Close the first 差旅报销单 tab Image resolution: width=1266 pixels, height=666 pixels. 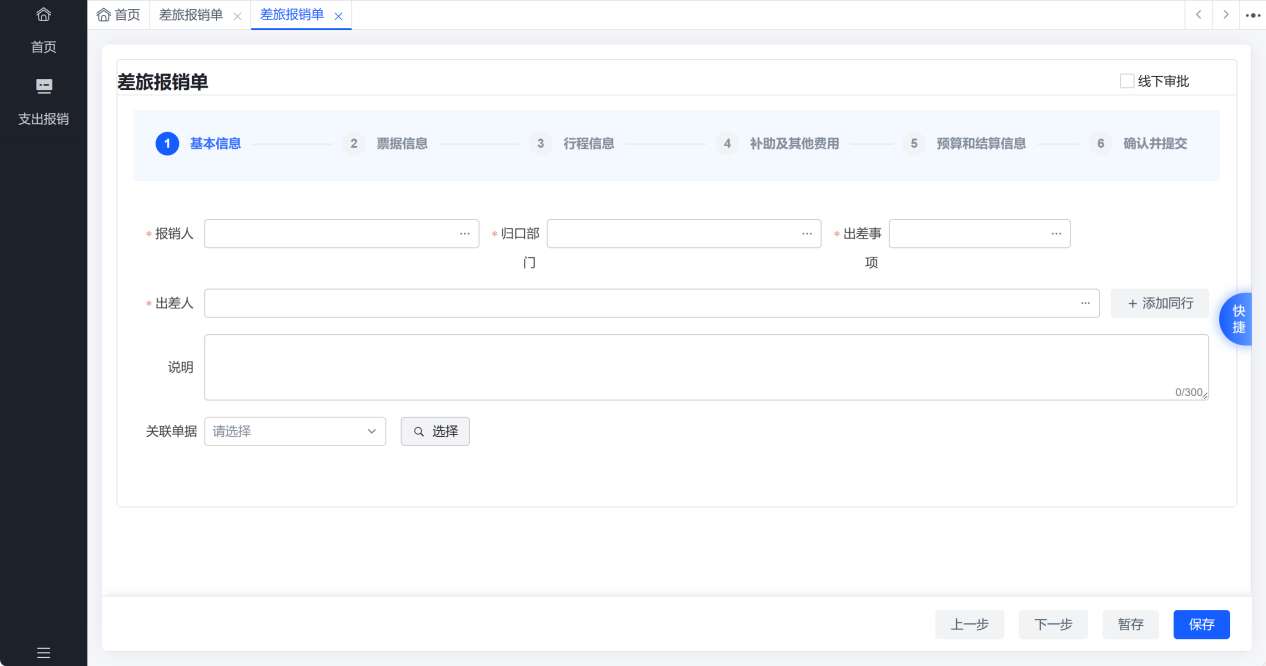[237, 16]
